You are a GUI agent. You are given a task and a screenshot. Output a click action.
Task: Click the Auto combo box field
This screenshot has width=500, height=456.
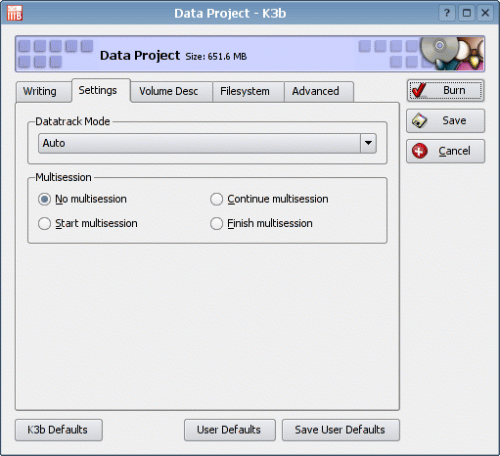tap(207, 143)
